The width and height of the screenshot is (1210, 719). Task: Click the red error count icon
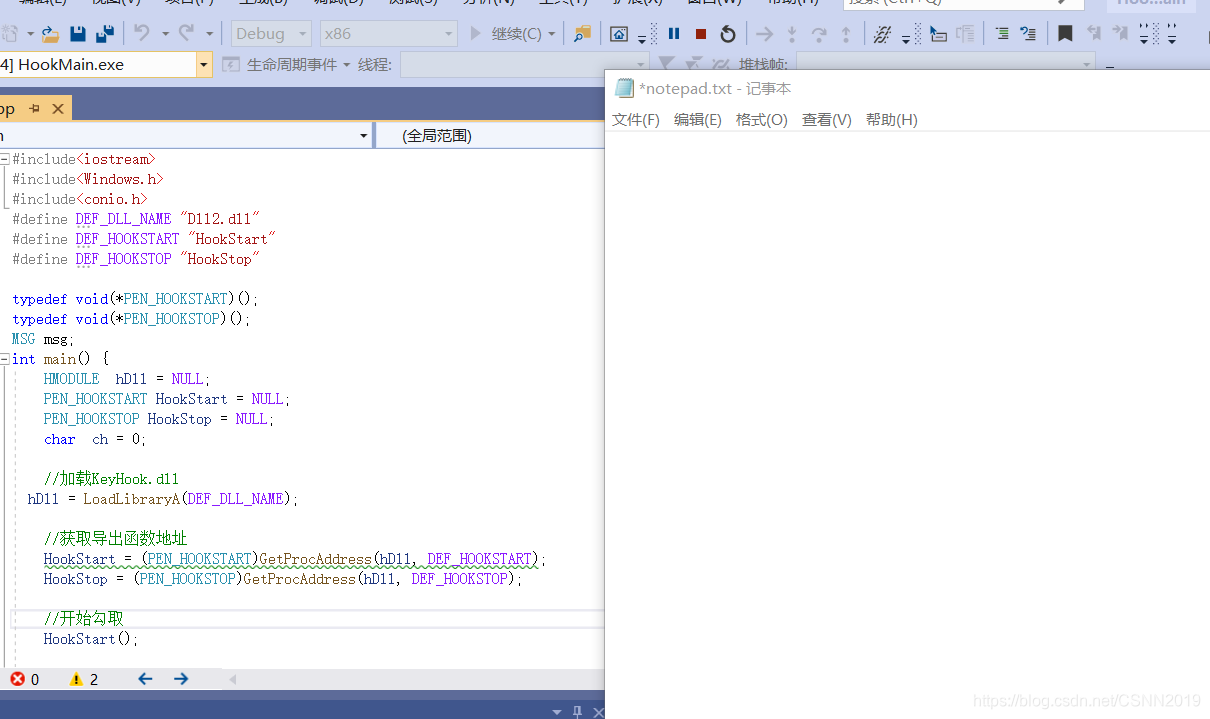coord(18,679)
